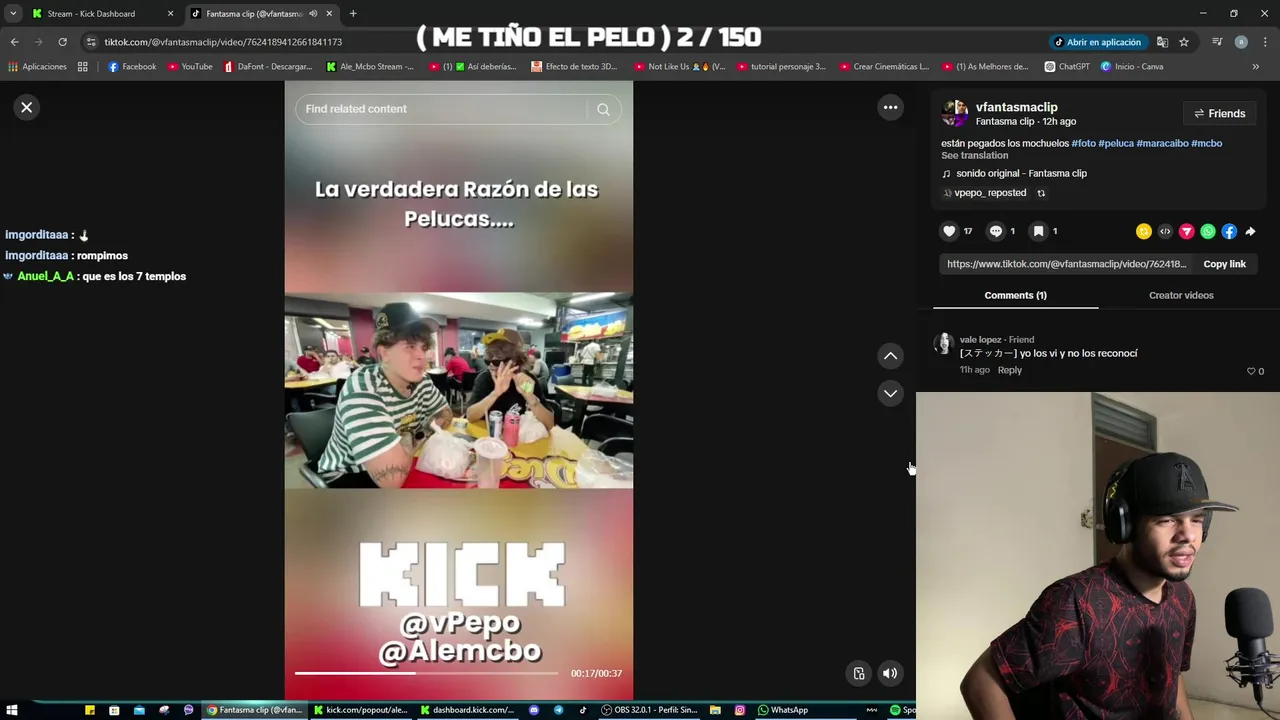Open the #mcbo hashtag
The image size is (1280, 720).
point(1207,143)
